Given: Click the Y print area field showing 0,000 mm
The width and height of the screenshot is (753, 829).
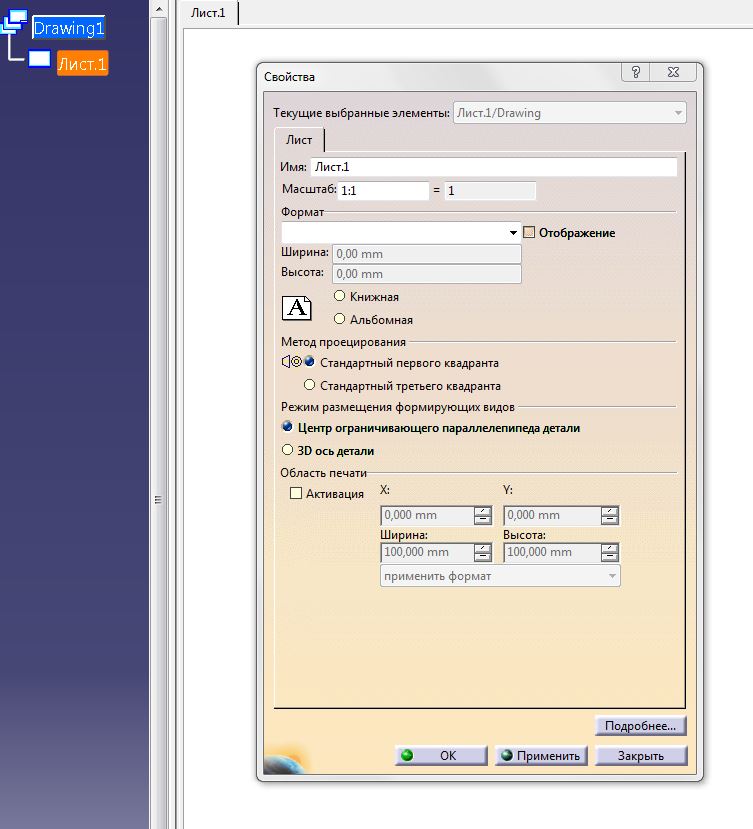Looking at the screenshot, I should click(553, 515).
